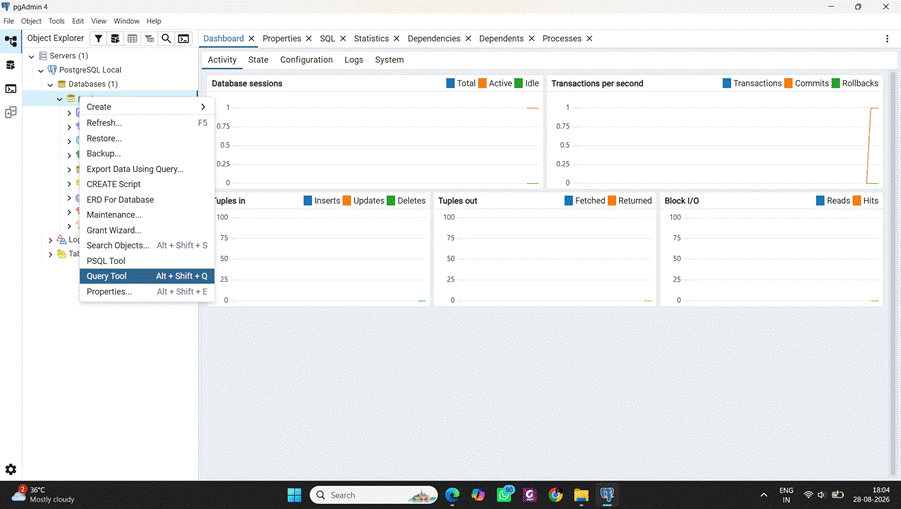
Task: Collapse the selected database node chevron
Action: (x=59, y=99)
